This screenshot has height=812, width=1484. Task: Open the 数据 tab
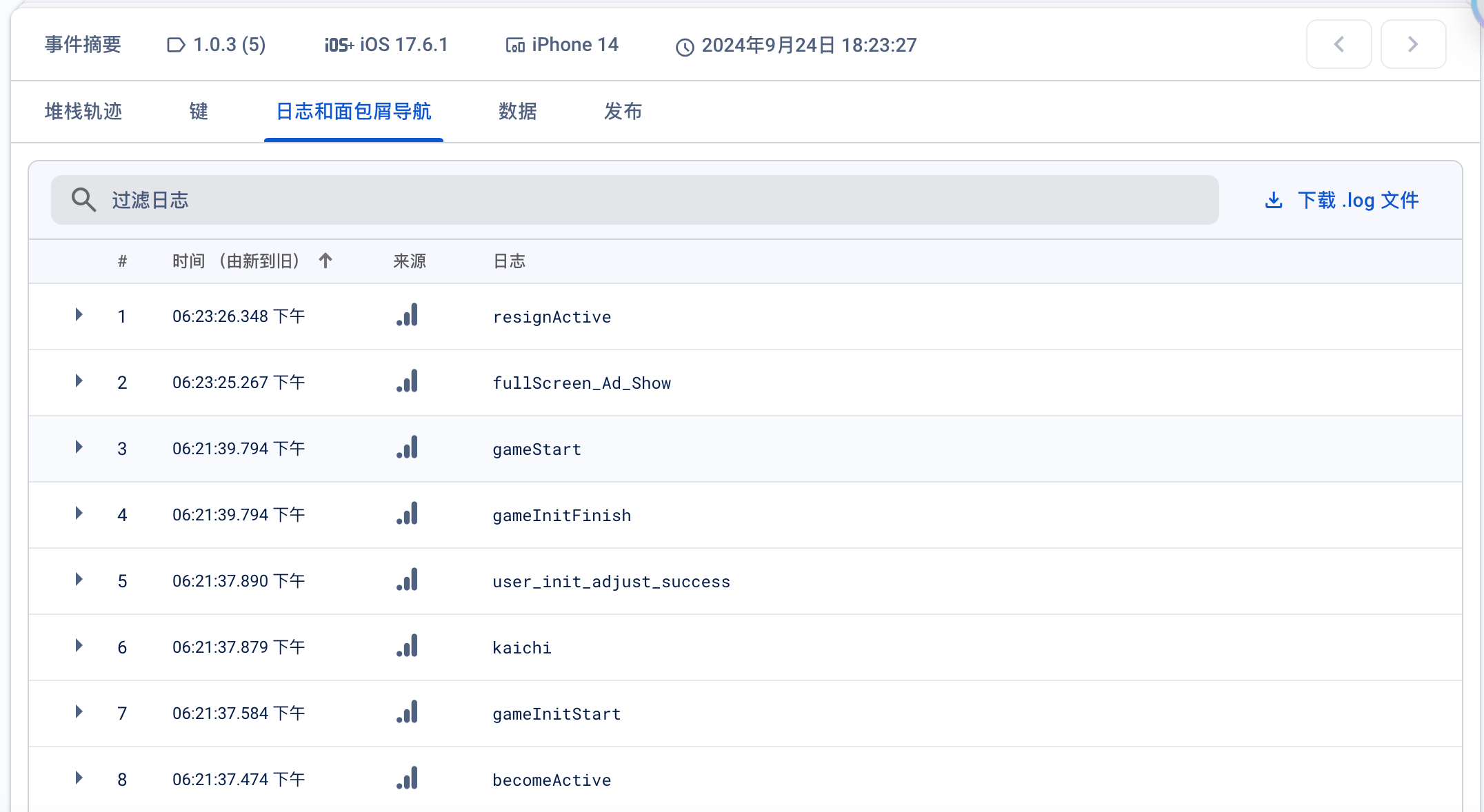[517, 112]
